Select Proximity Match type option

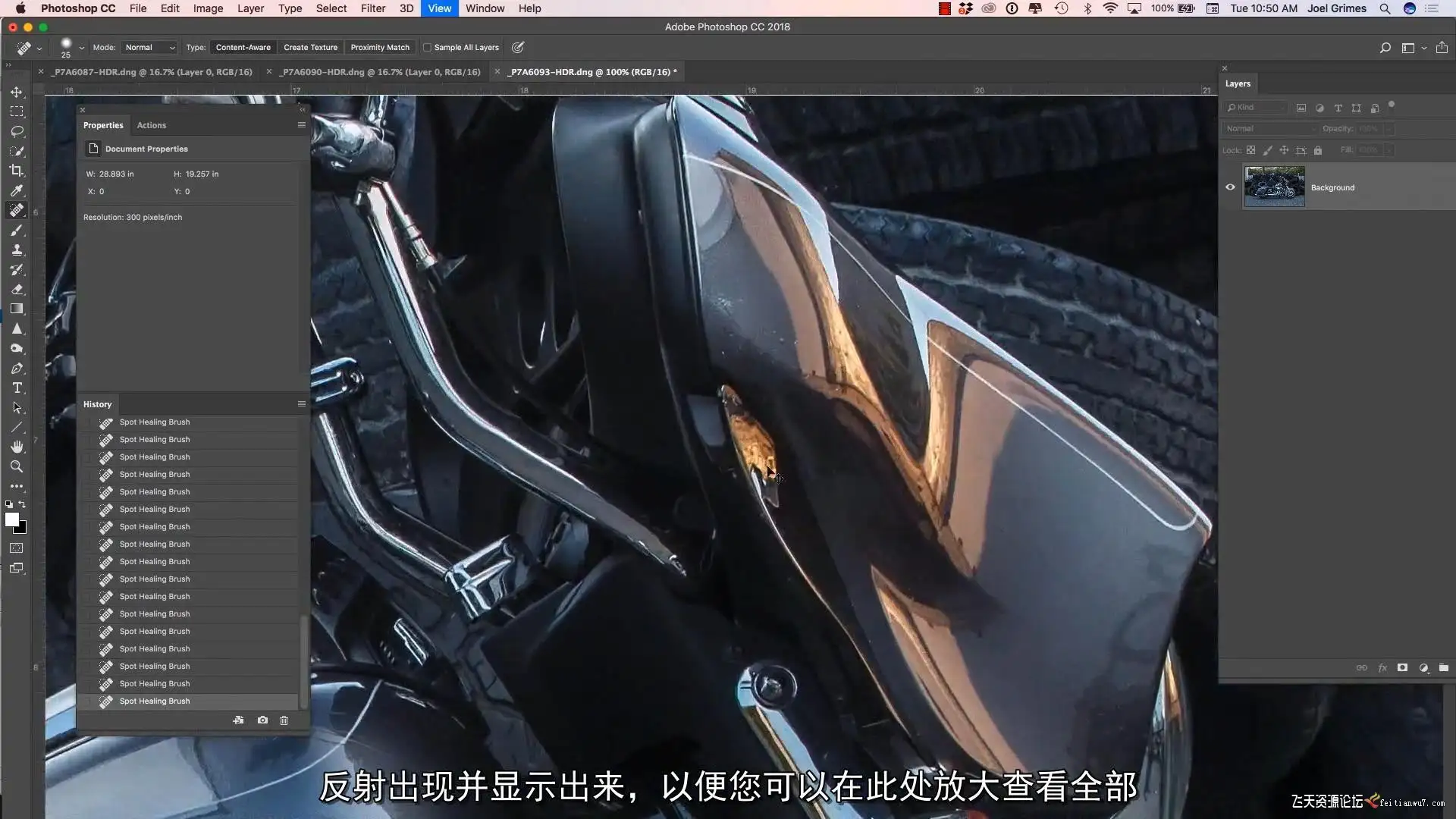point(379,47)
